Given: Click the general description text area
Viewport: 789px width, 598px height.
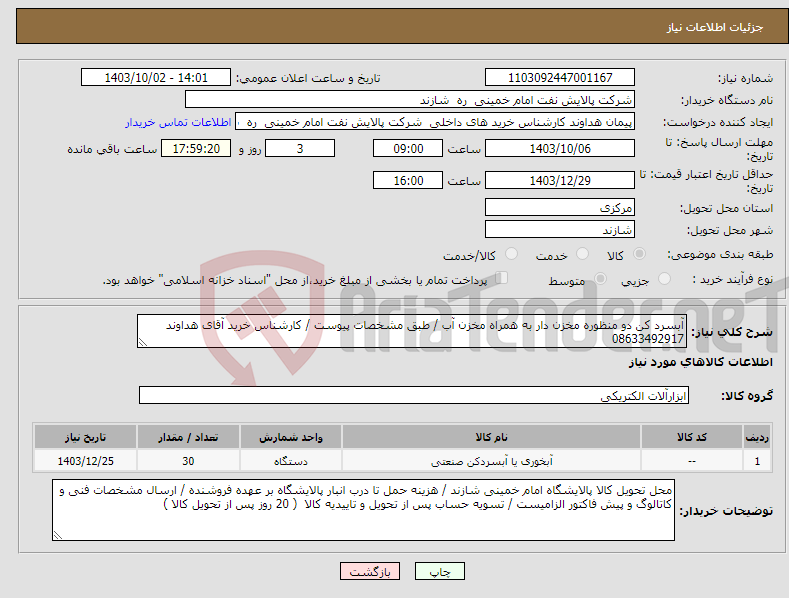Looking at the screenshot, I should tap(412, 331).
